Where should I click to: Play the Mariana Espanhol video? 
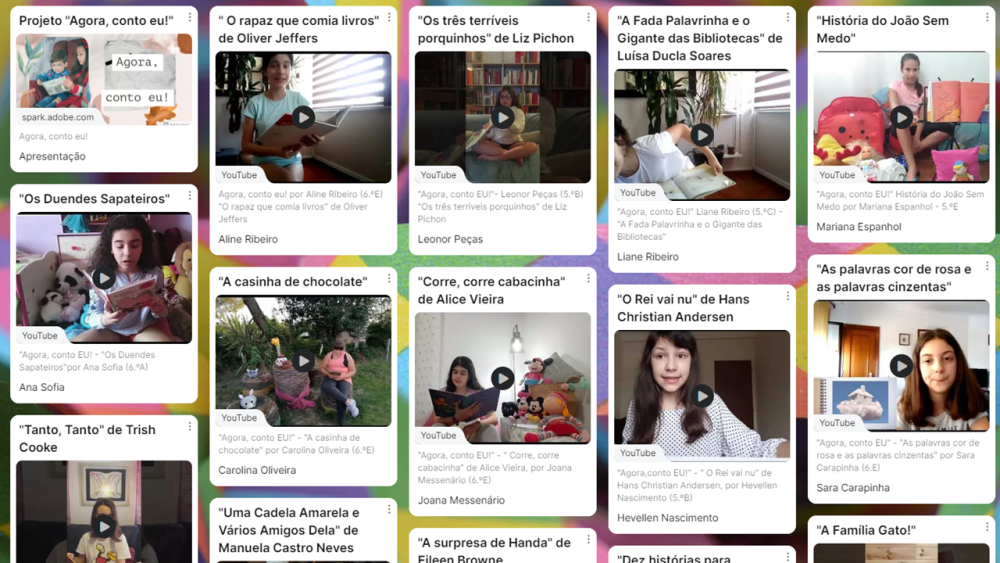point(901,117)
